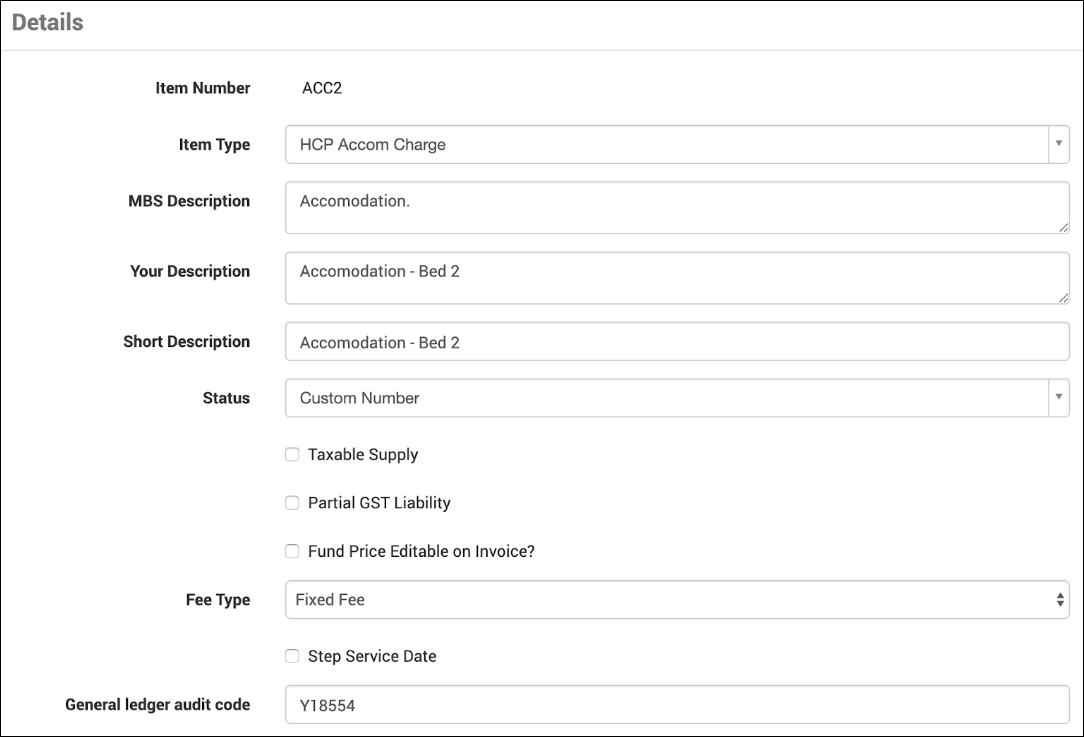Click the Fee Type stepper arrows
The height and width of the screenshot is (737, 1084).
(1060, 600)
